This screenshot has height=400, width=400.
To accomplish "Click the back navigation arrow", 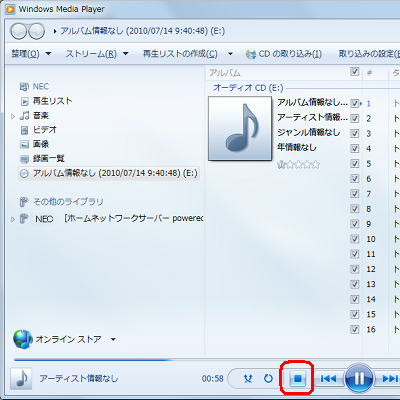I will [x=19, y=31].
